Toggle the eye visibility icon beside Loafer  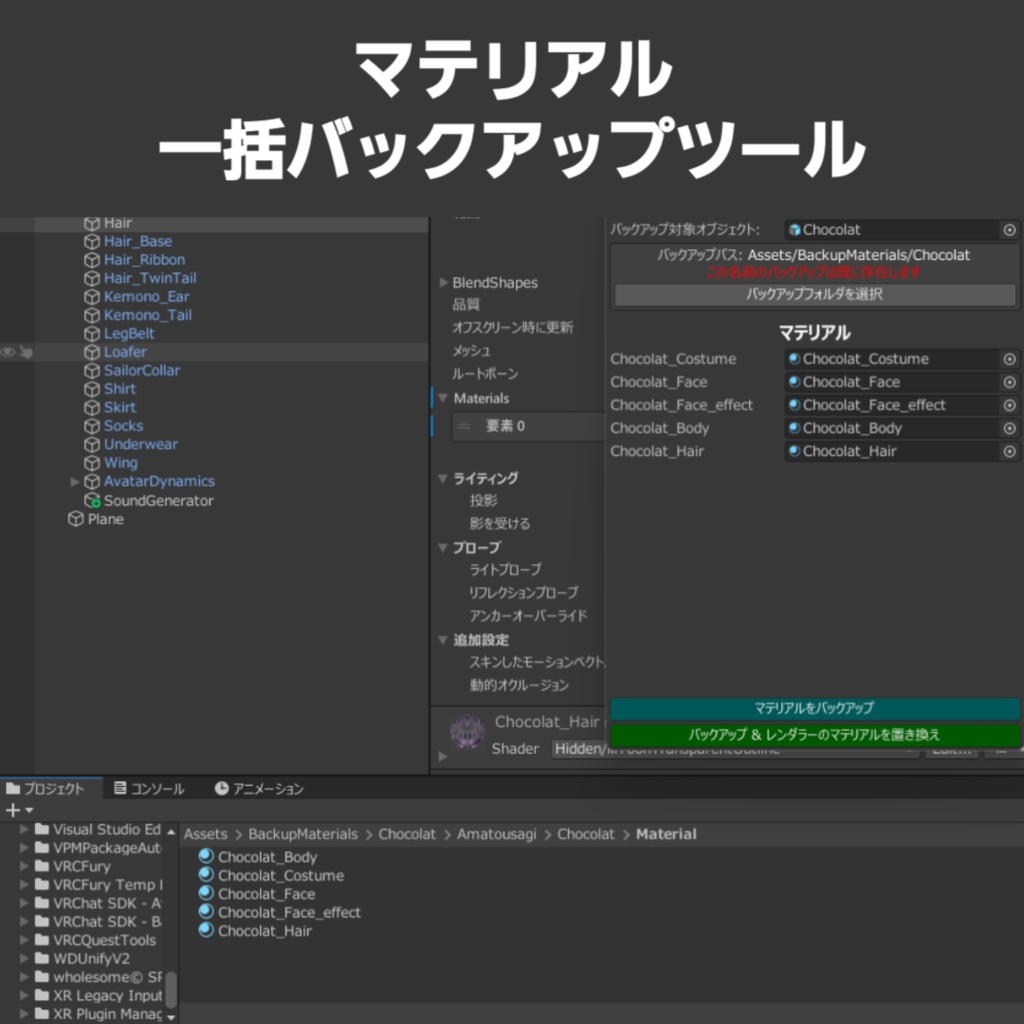click(x=9, y=352)
